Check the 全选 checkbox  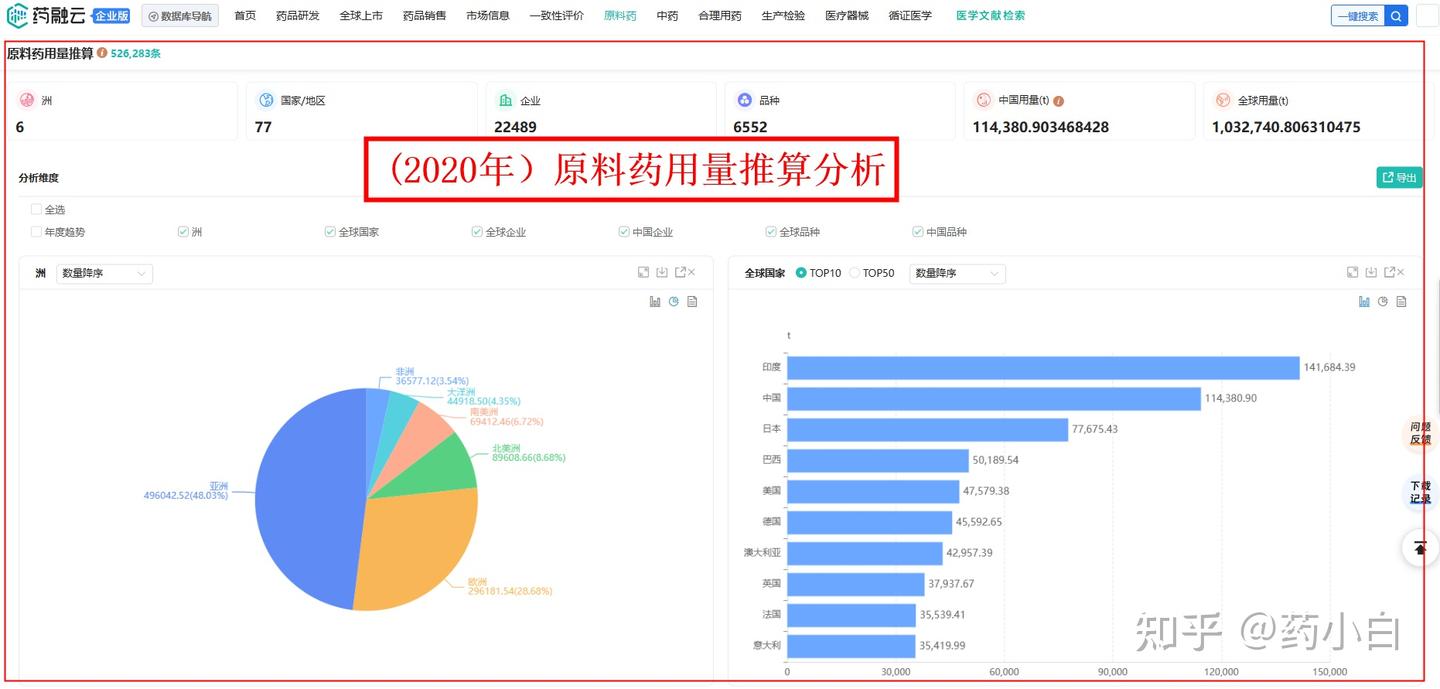(x=36, y=210)
